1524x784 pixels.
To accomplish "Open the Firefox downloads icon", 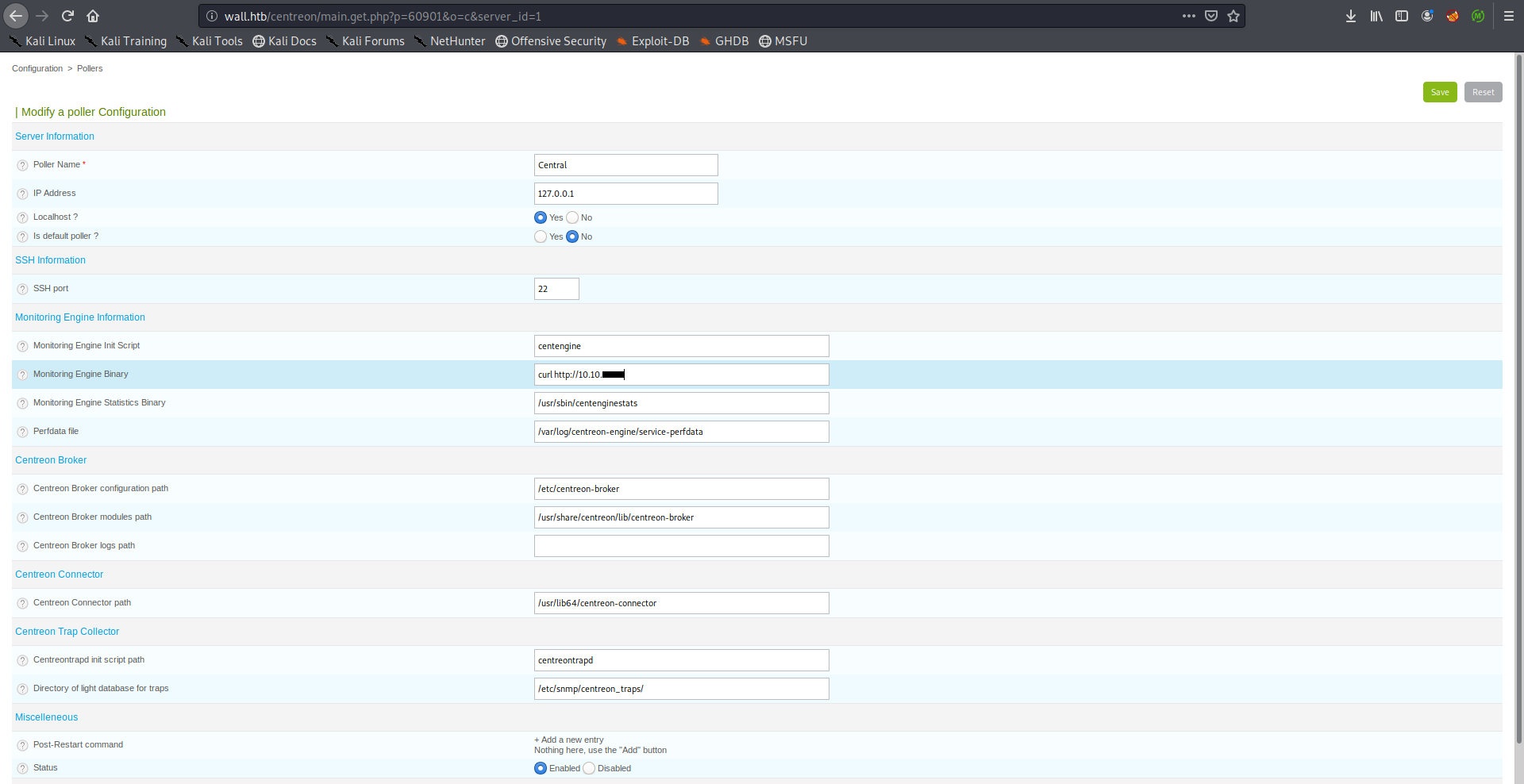I will click(1350, 16).
